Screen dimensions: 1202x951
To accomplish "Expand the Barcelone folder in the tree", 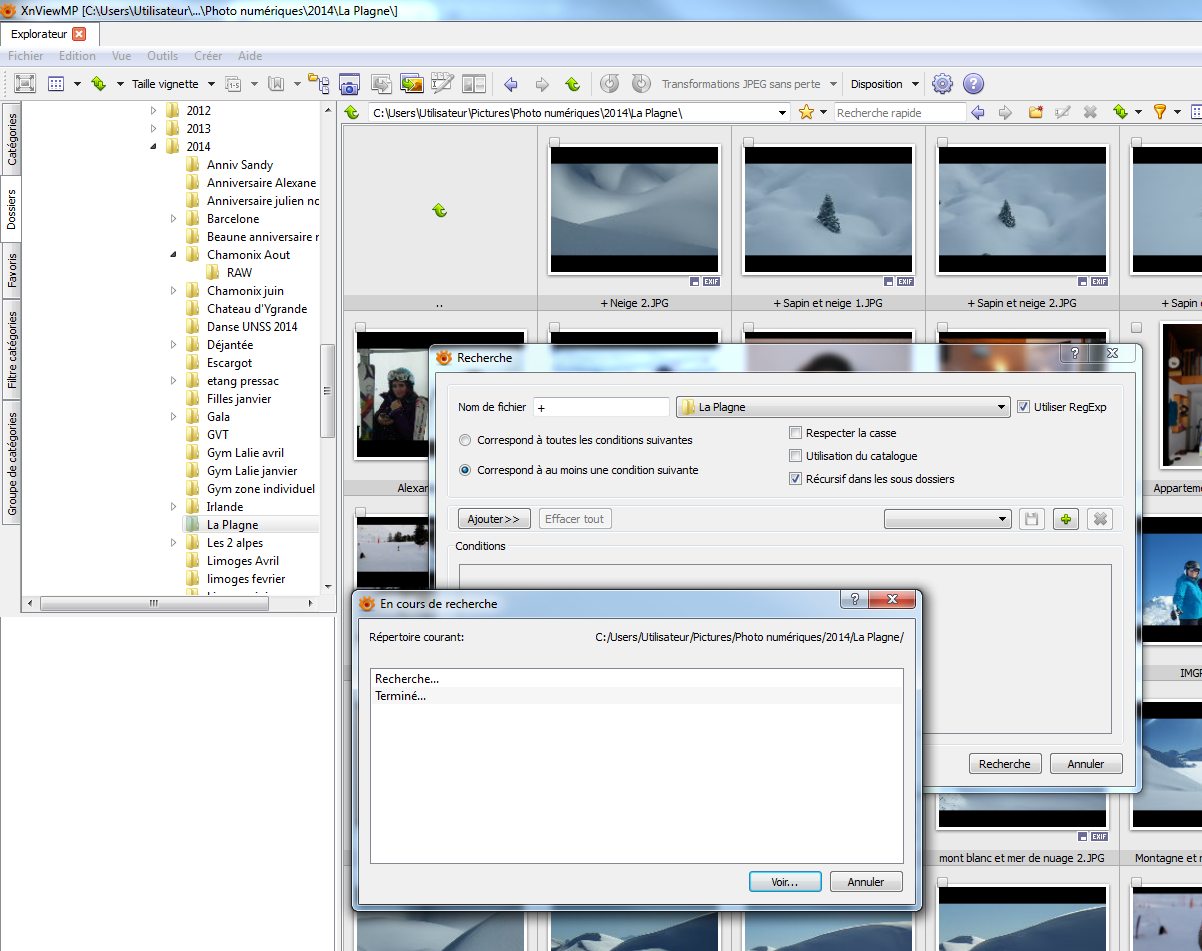I will click(173, 219).
